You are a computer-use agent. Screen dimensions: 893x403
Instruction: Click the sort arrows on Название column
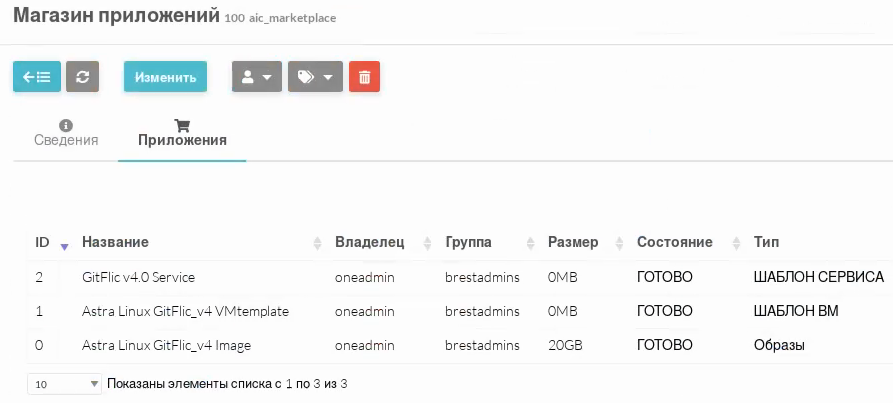[318, 243]
